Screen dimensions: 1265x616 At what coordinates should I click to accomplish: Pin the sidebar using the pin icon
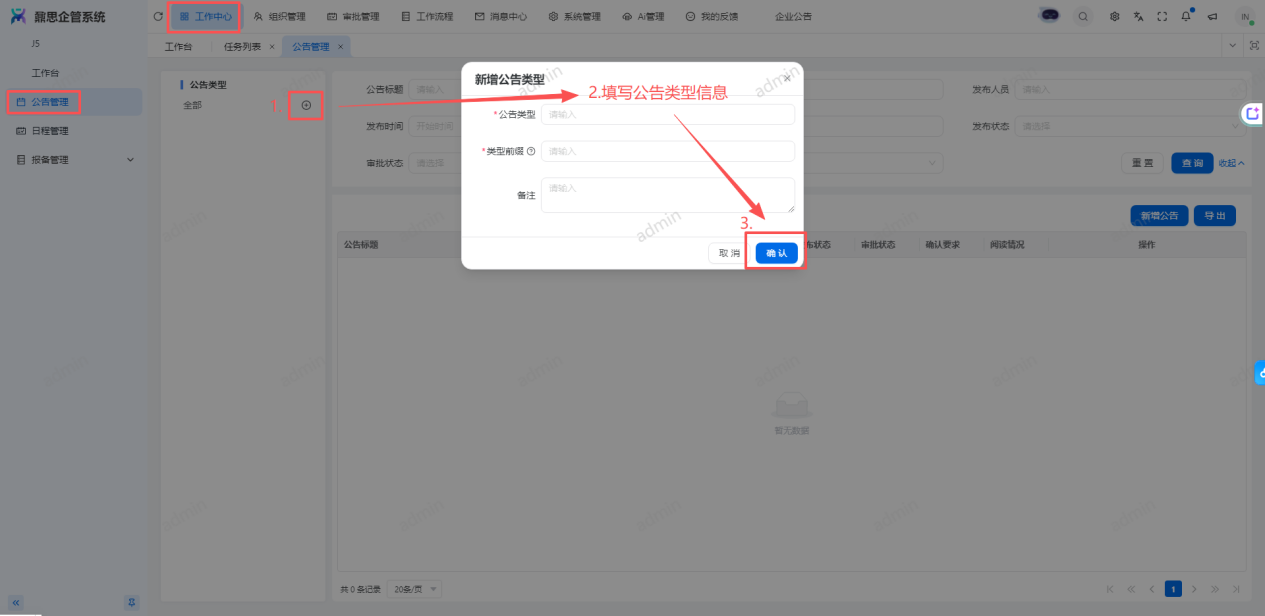point(131,602)
